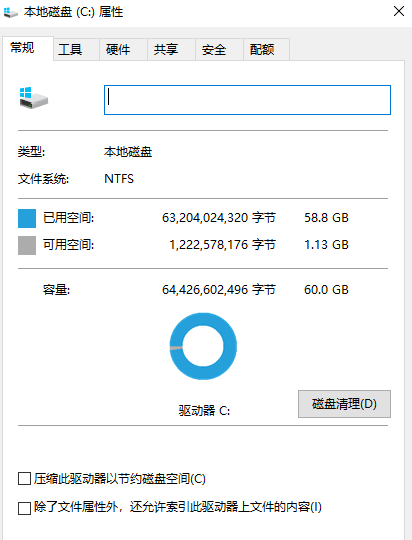The width and height of the screenshot is (412, 540).
Task: Click the 磁盘清理(D) button
Action: [x=344, y=404]
